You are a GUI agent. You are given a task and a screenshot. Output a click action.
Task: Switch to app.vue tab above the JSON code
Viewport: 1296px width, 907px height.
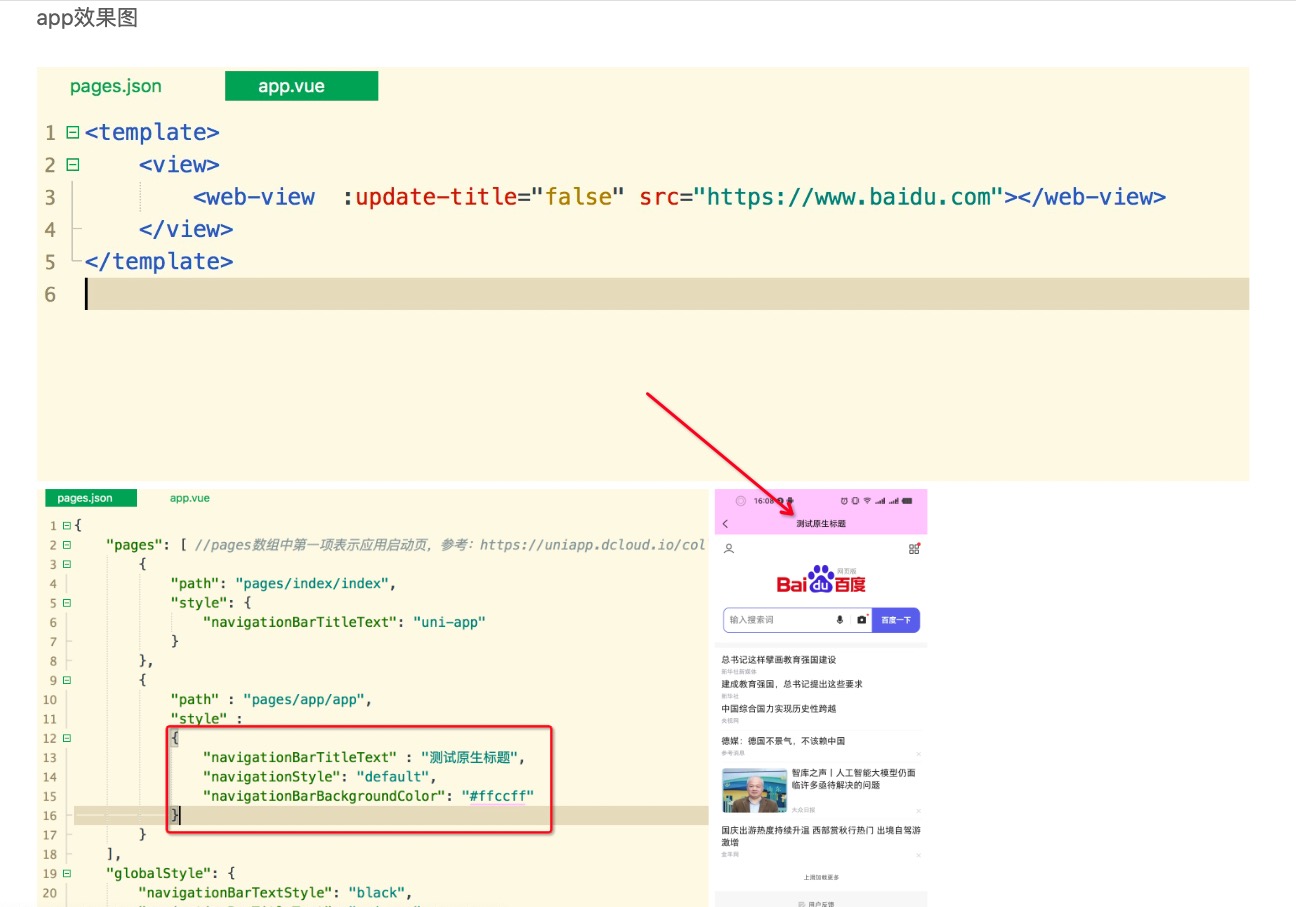click(190, 498)
